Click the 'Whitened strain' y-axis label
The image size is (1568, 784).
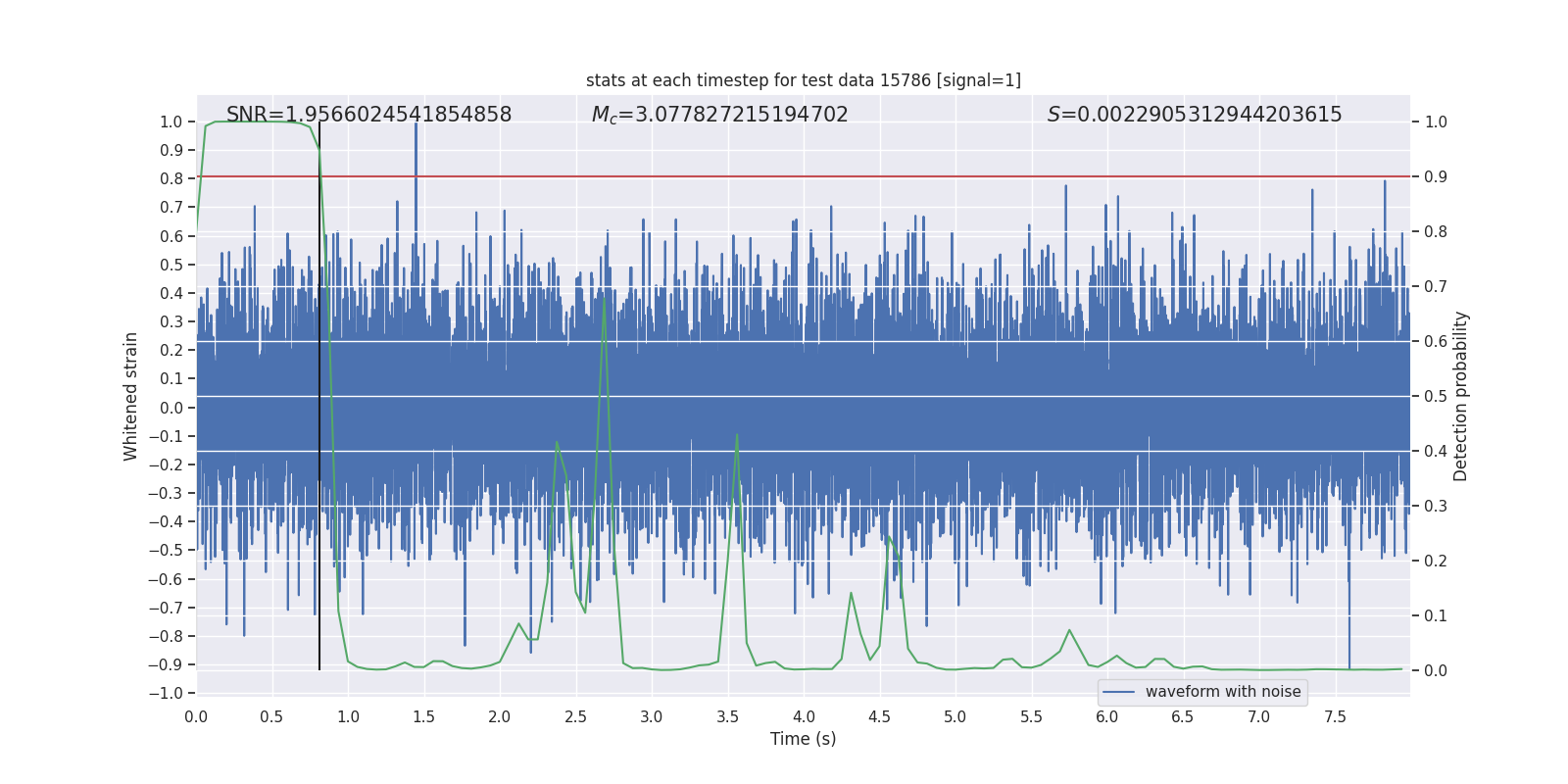130,396
